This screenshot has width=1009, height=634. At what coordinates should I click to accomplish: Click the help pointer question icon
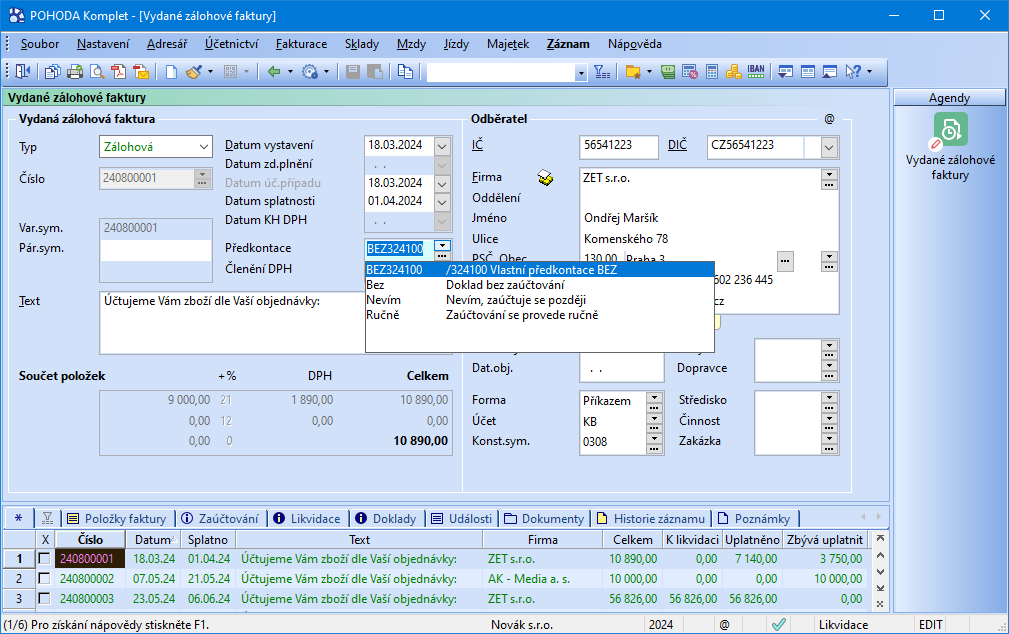point(853,71)
